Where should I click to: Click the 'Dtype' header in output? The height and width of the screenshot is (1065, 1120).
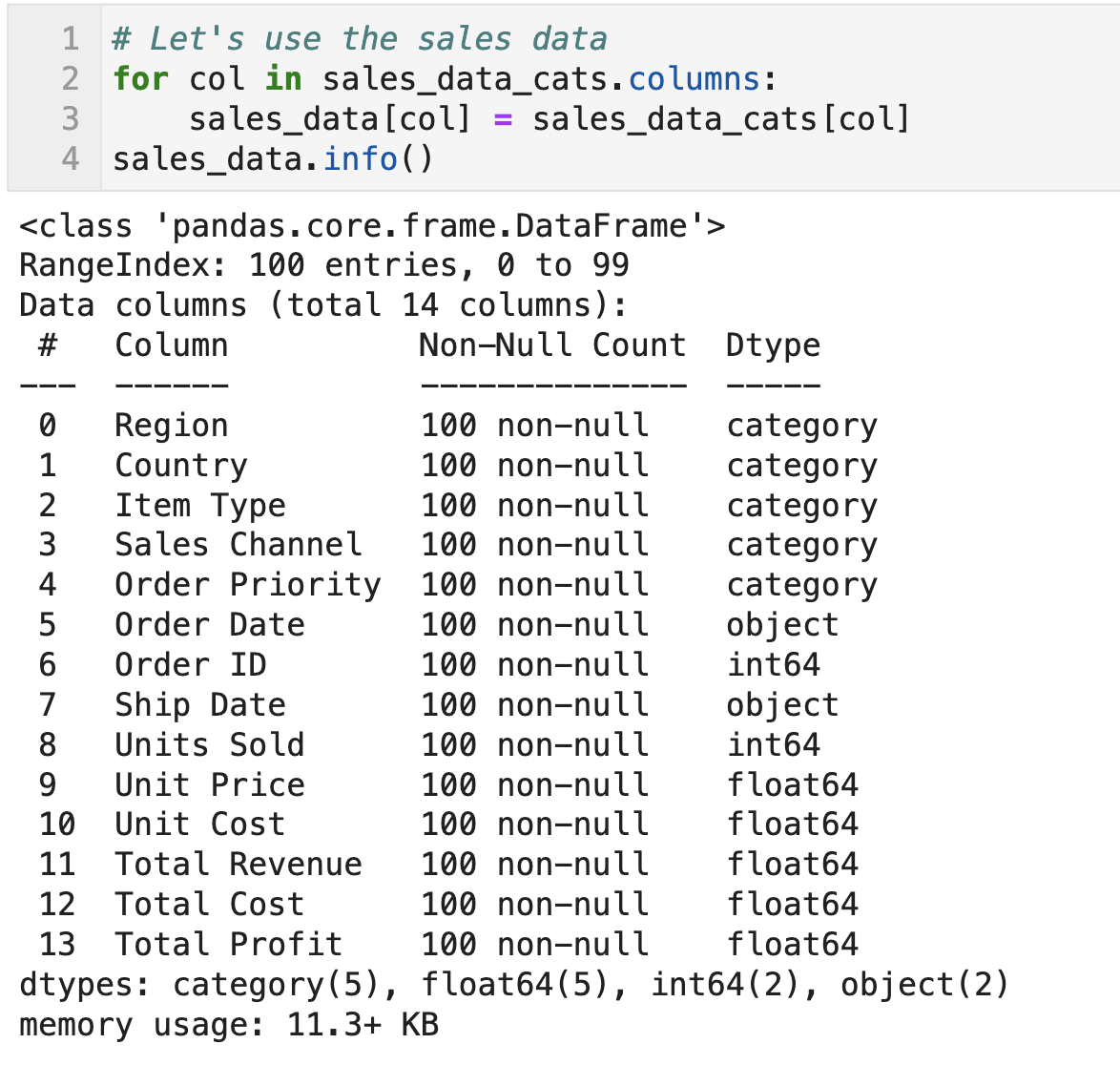[773, 345]
